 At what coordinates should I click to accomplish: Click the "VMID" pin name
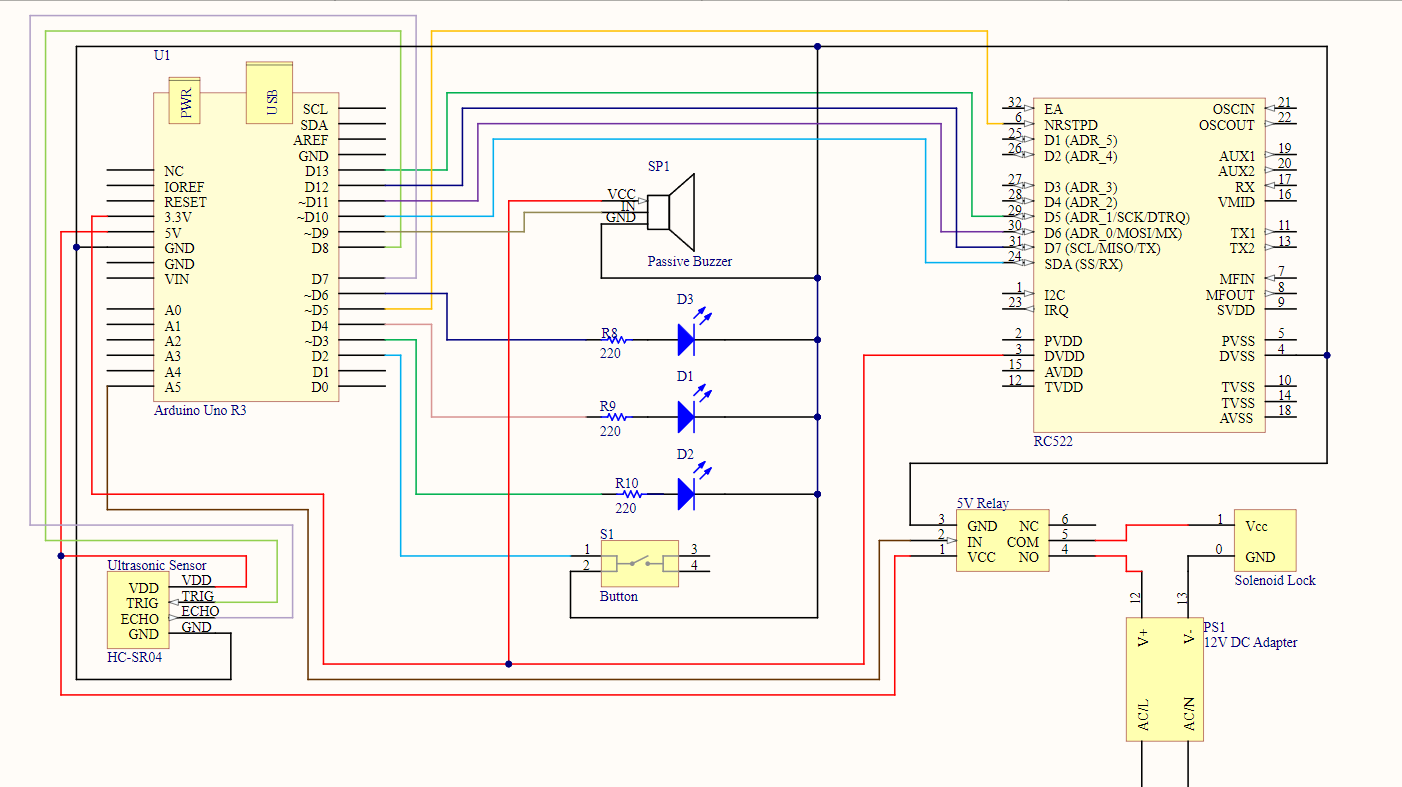click(x=1236, y=202)
